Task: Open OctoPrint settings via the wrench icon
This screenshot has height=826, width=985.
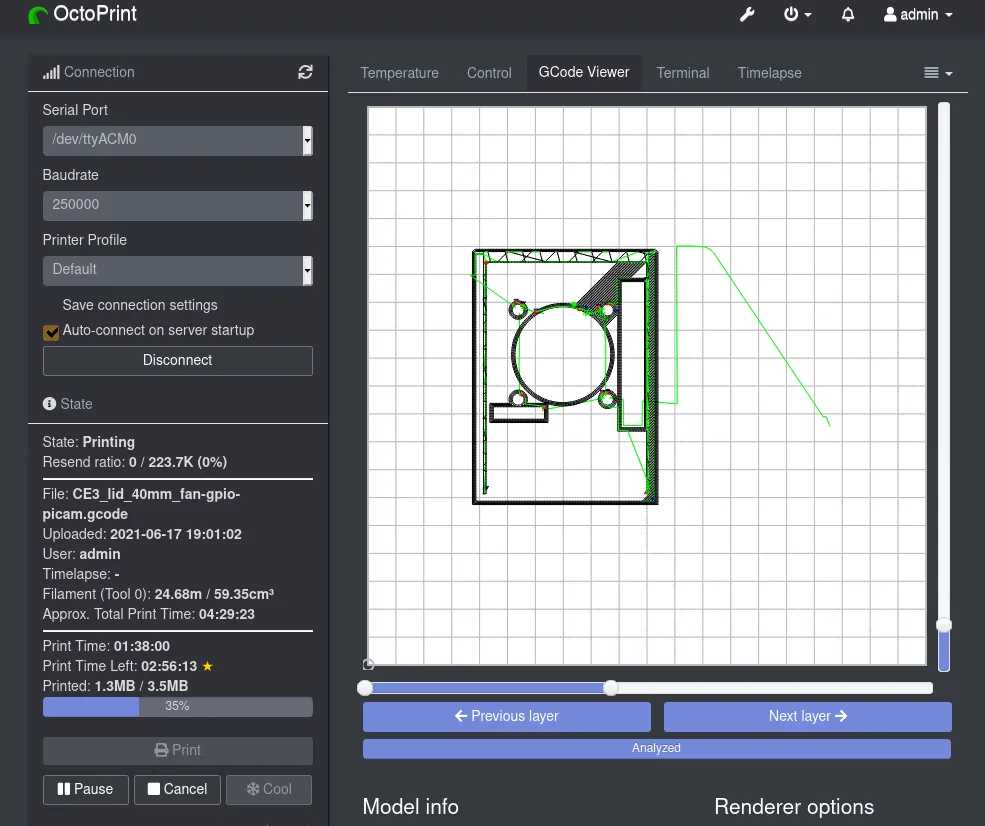Action: click(x=746, y=15)
